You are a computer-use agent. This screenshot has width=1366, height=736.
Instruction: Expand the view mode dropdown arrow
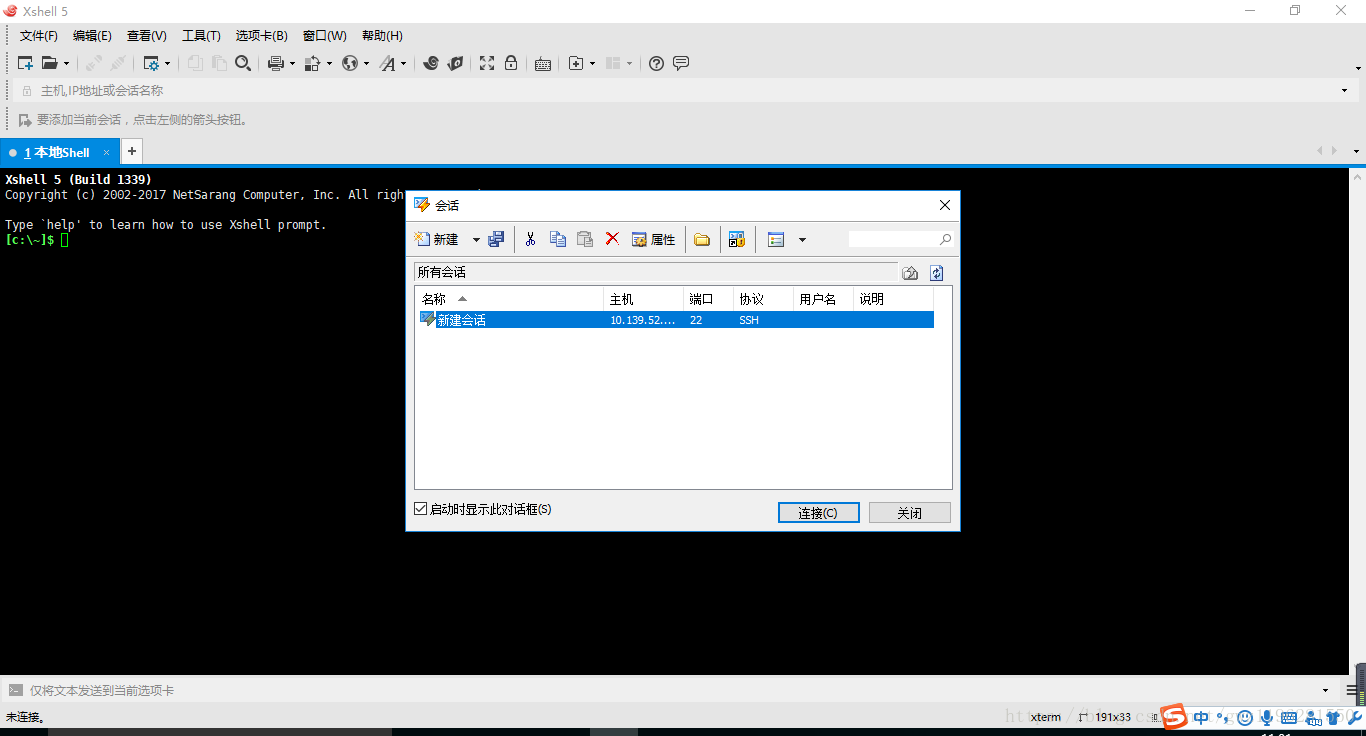point(802,240)
